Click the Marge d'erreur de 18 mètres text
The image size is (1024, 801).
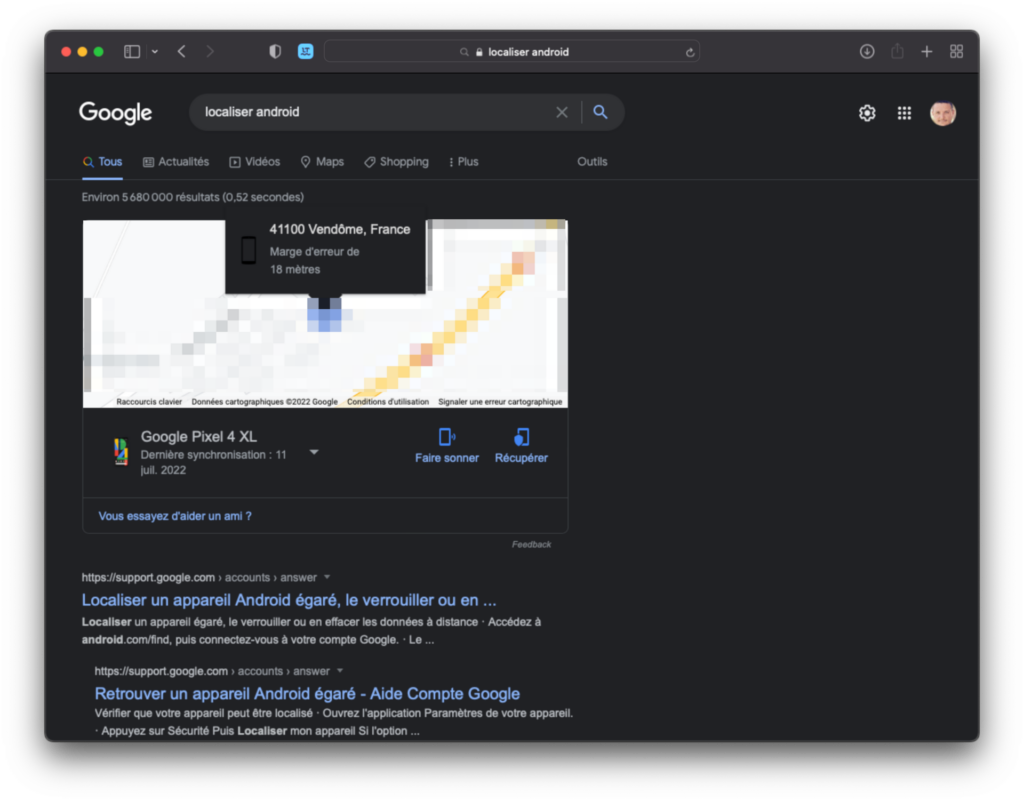(314, 260)
